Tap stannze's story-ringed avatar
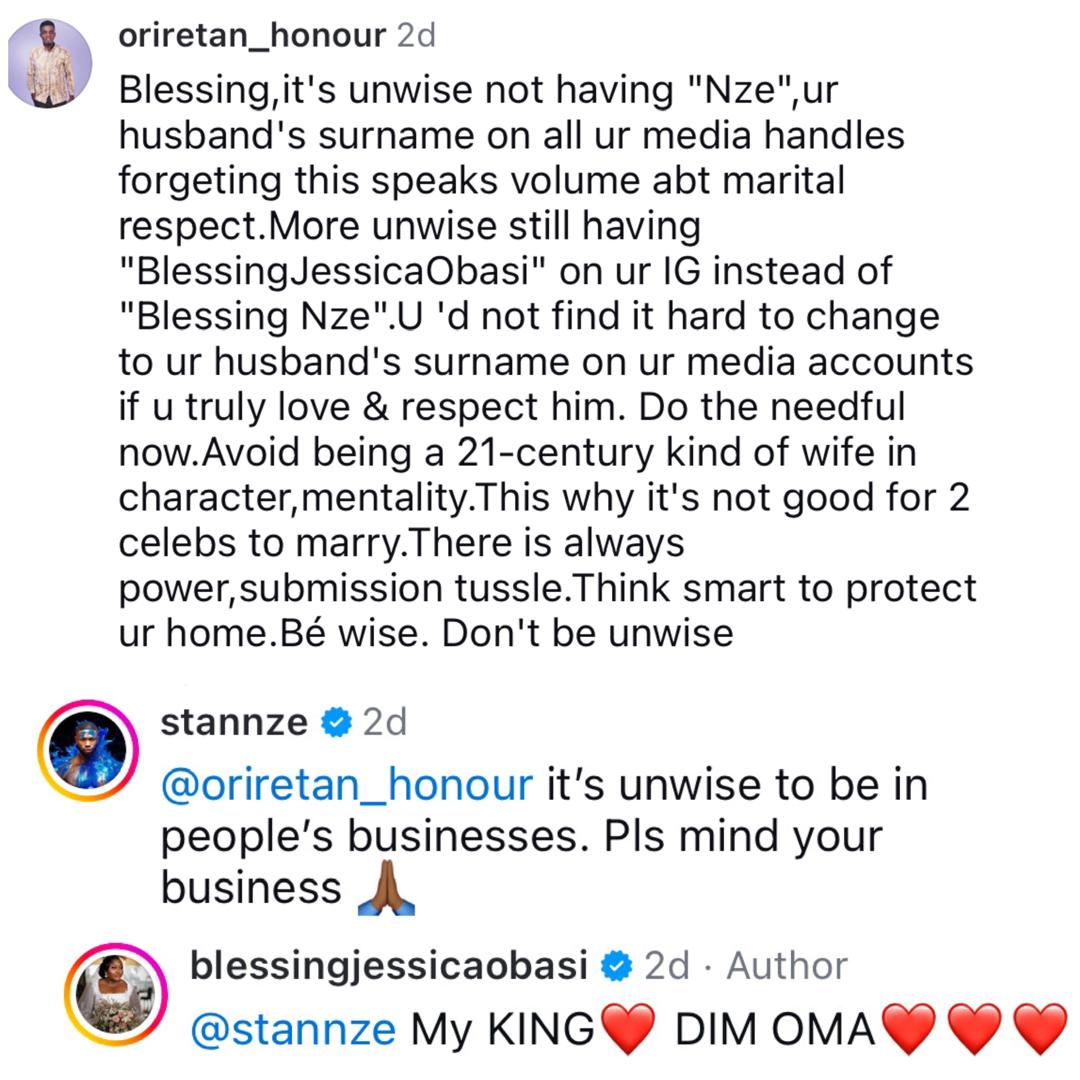The height and width of the screenshot is (1080, 1080). point(88,750)
